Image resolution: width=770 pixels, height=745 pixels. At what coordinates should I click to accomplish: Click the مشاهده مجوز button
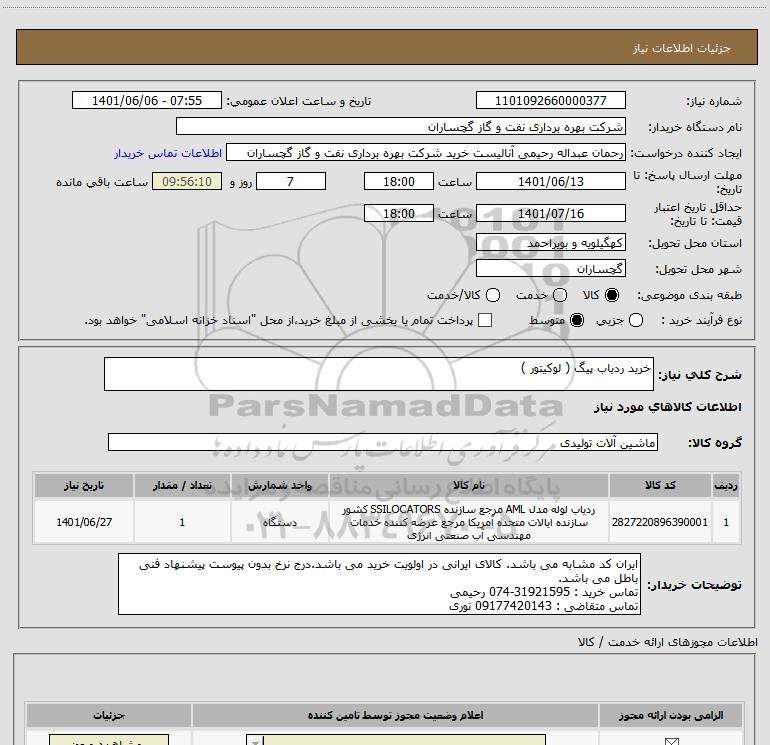(109, 741)
